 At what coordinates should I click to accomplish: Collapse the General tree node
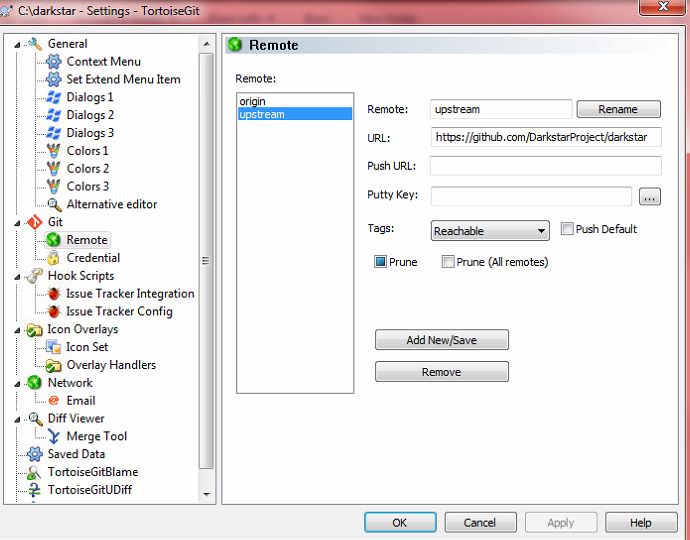point(17,44)
